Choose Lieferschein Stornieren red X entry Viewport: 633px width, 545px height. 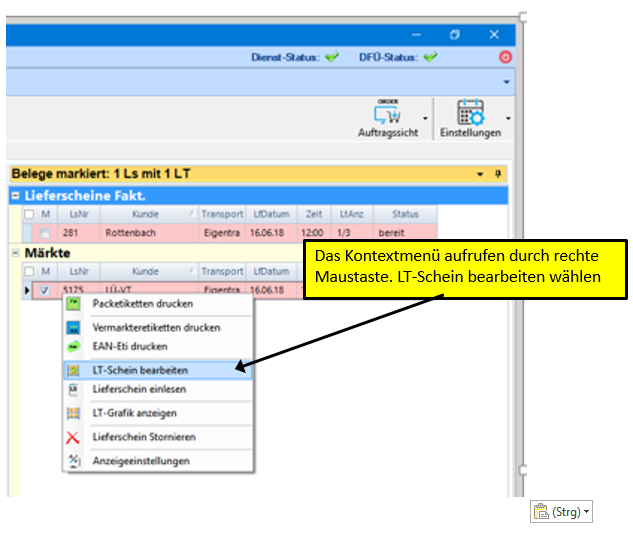pyautogui.click(x=143, y=437)
